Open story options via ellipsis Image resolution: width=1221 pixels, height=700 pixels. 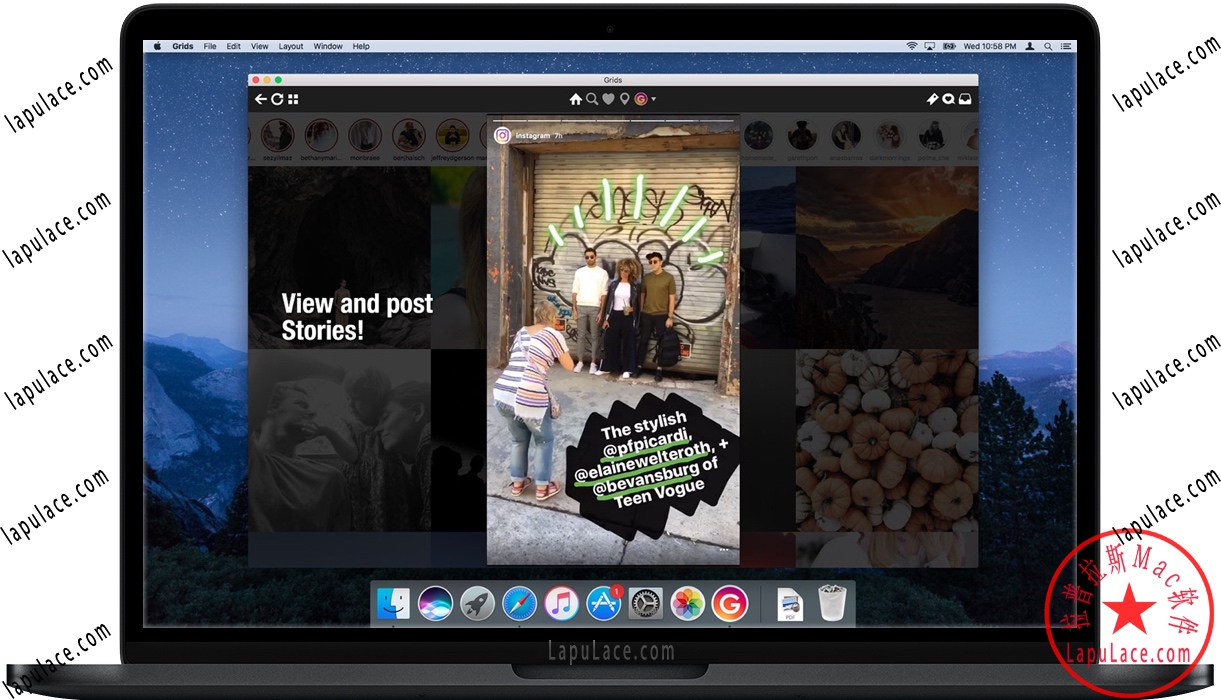click(723, 549)
